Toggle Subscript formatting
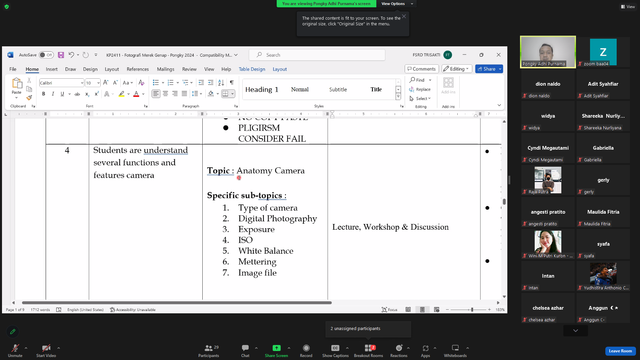 [x=87, y=94]
